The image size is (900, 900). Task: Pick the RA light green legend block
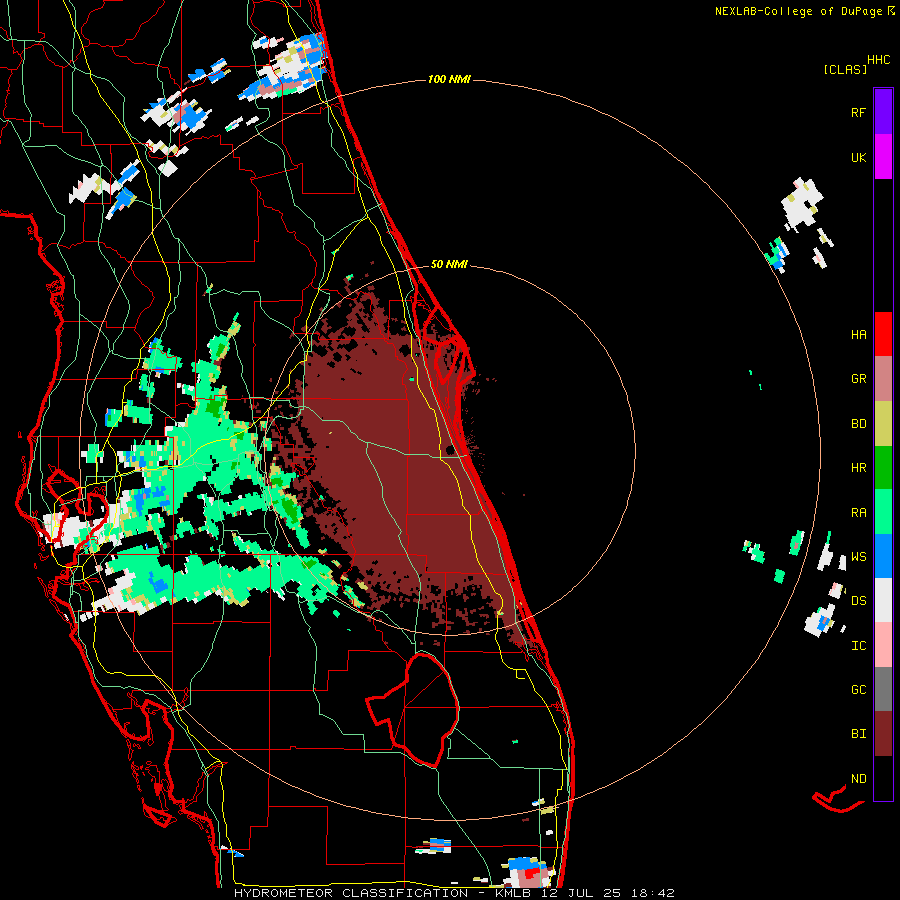[883, 512]
